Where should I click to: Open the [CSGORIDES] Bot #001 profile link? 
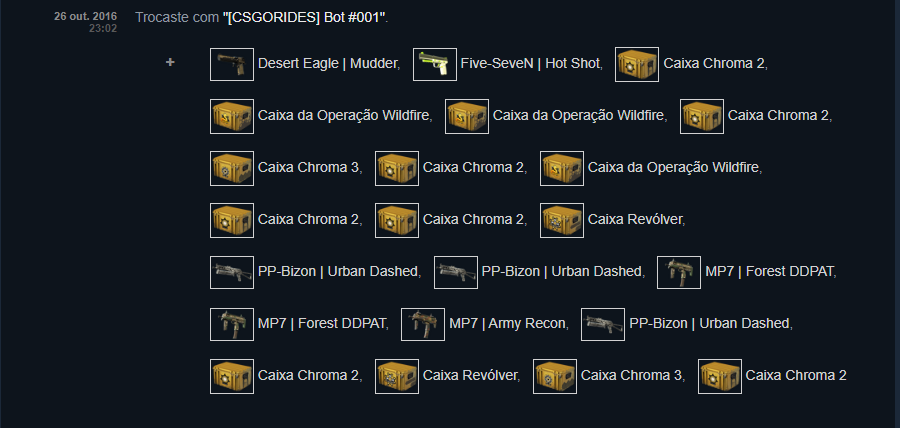(x=305, y=18)
